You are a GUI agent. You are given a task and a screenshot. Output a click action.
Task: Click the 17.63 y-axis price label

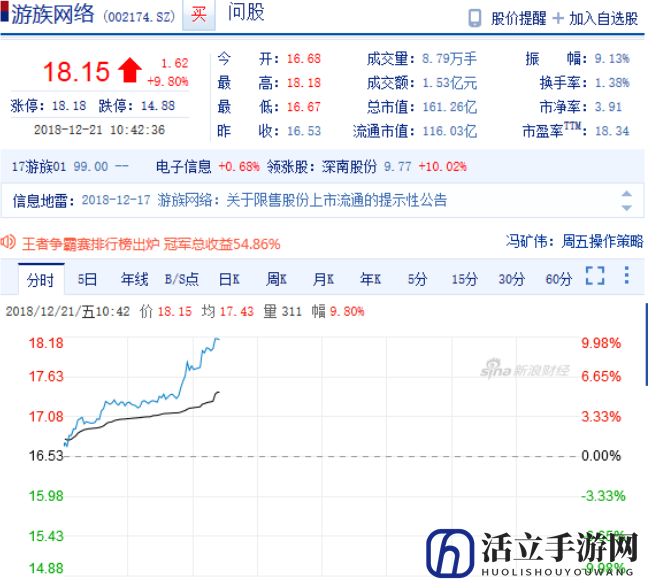(x=46, y=376)
